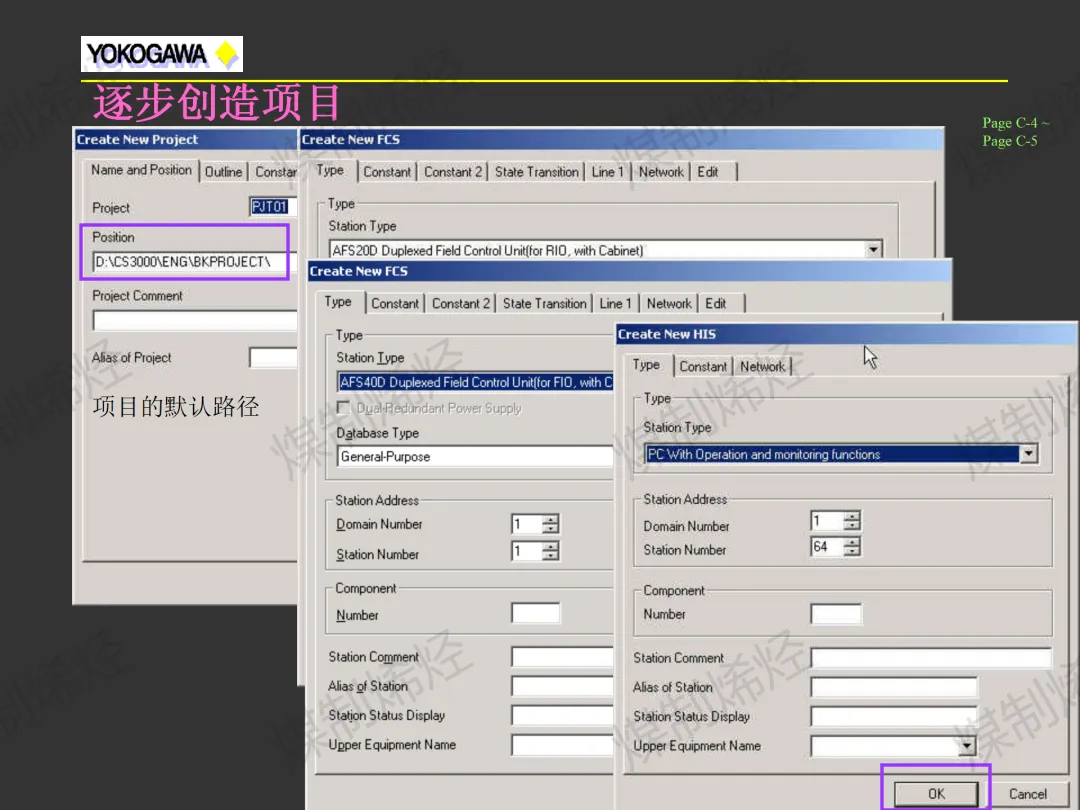
Task: Click HIS Component Number field
Action: point(835,614)
